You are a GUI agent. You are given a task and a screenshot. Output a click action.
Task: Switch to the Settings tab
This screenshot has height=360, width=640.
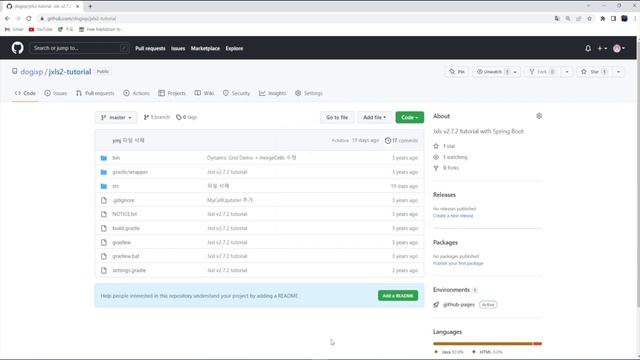(x=309, y=93)
